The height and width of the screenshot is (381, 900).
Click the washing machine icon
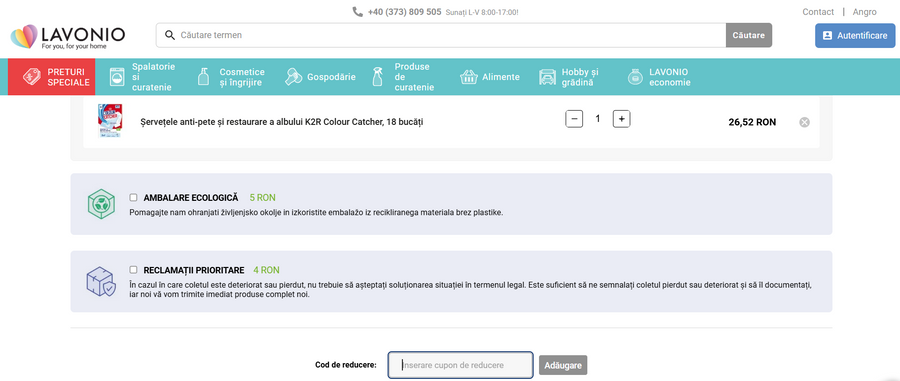(x=117, y=77)
